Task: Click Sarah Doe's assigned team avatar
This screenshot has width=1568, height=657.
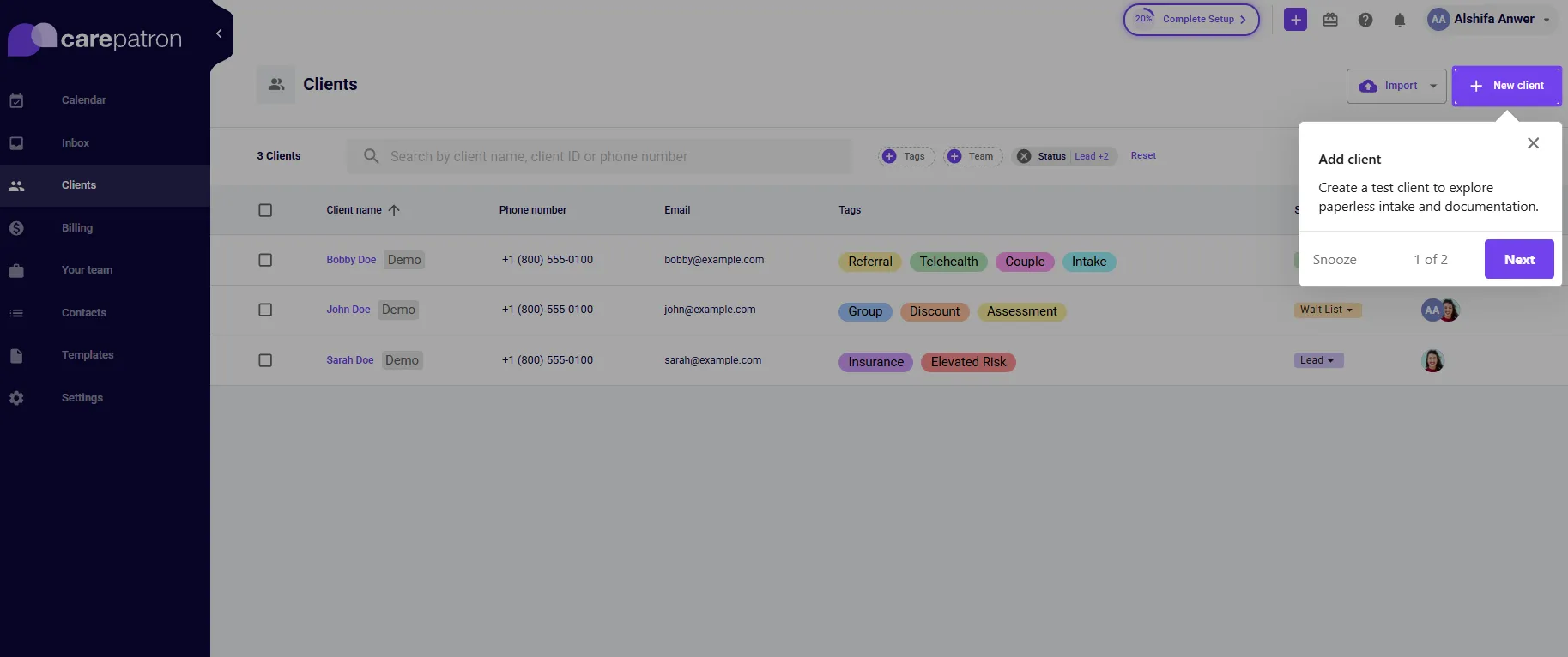Action: click(x=1432, y=360)
